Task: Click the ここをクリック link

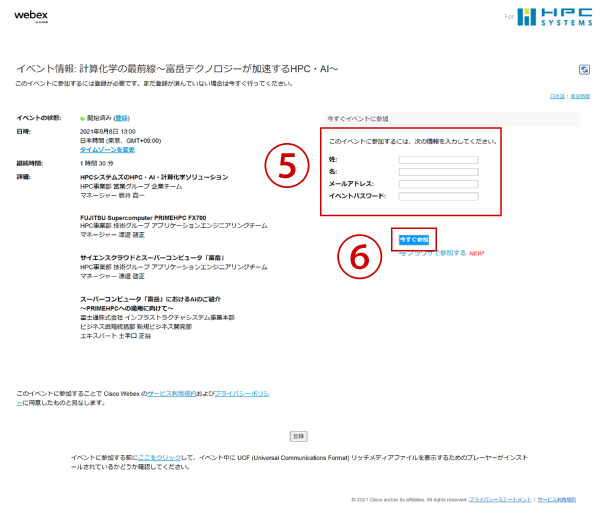Action: point(159,458)
